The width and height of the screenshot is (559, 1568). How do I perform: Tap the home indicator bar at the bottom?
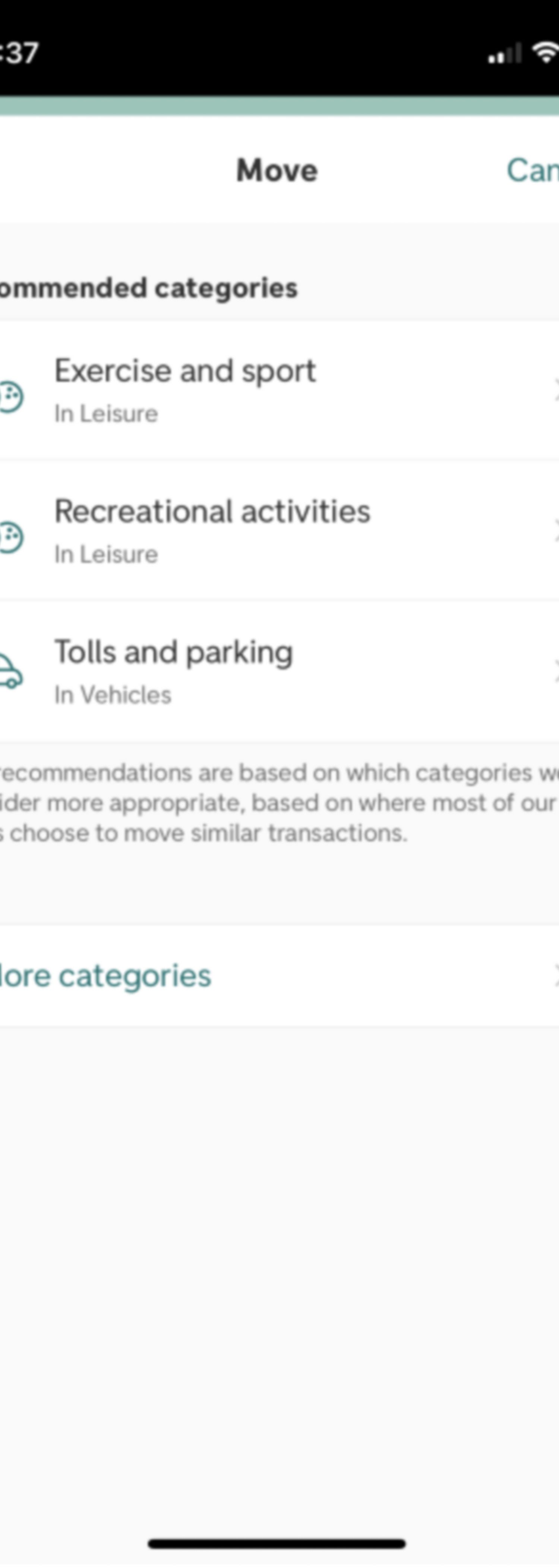point(277,1542)
